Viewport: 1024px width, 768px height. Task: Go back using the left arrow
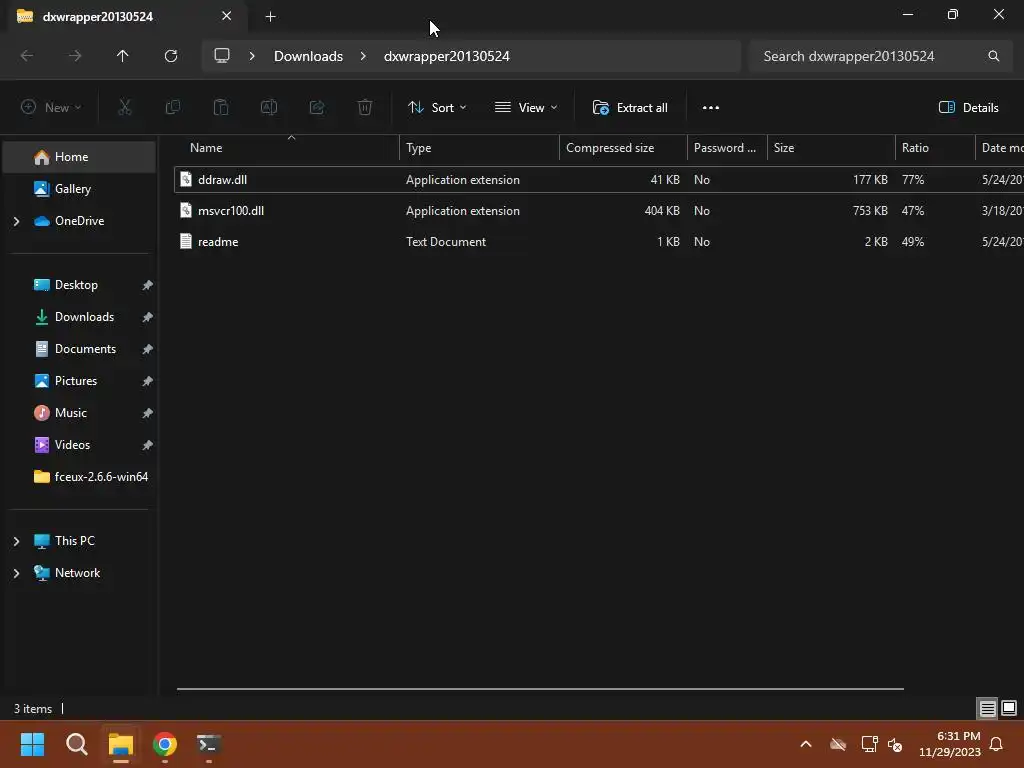(x=27, y=56)
